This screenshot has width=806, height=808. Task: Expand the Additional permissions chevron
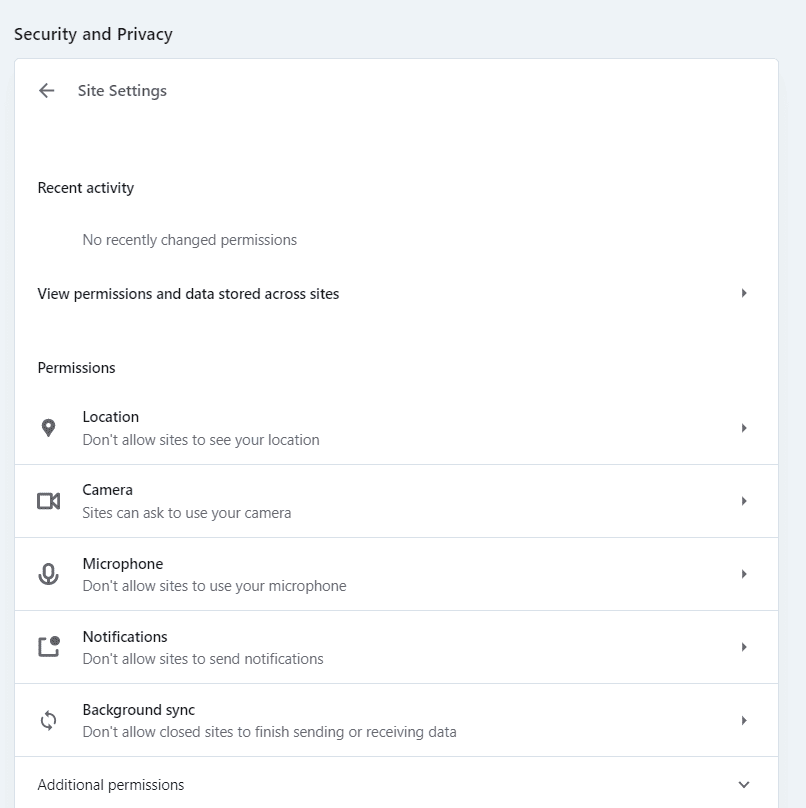pyautogui.click(x=744, y=785)
